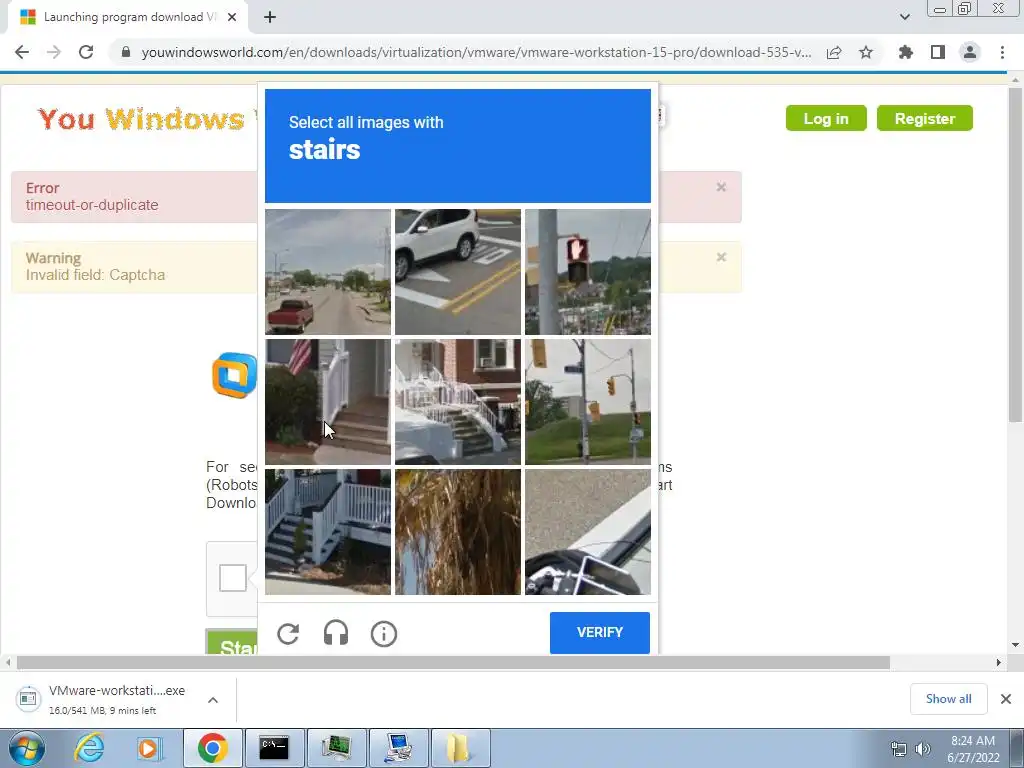Image resolution: width=1024 pixels, height=768 pixels.
Task: Go forward in browser history
Action: pos(54,52)
